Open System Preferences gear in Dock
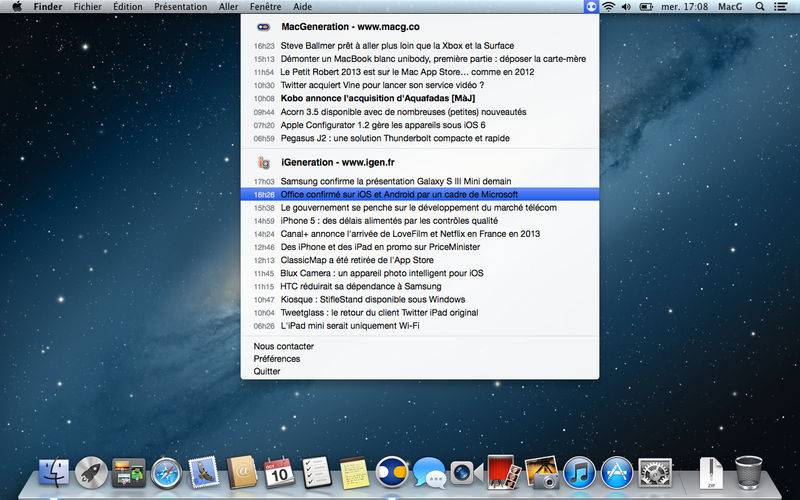This screenshot has width=800, height=500. (655, 473)
